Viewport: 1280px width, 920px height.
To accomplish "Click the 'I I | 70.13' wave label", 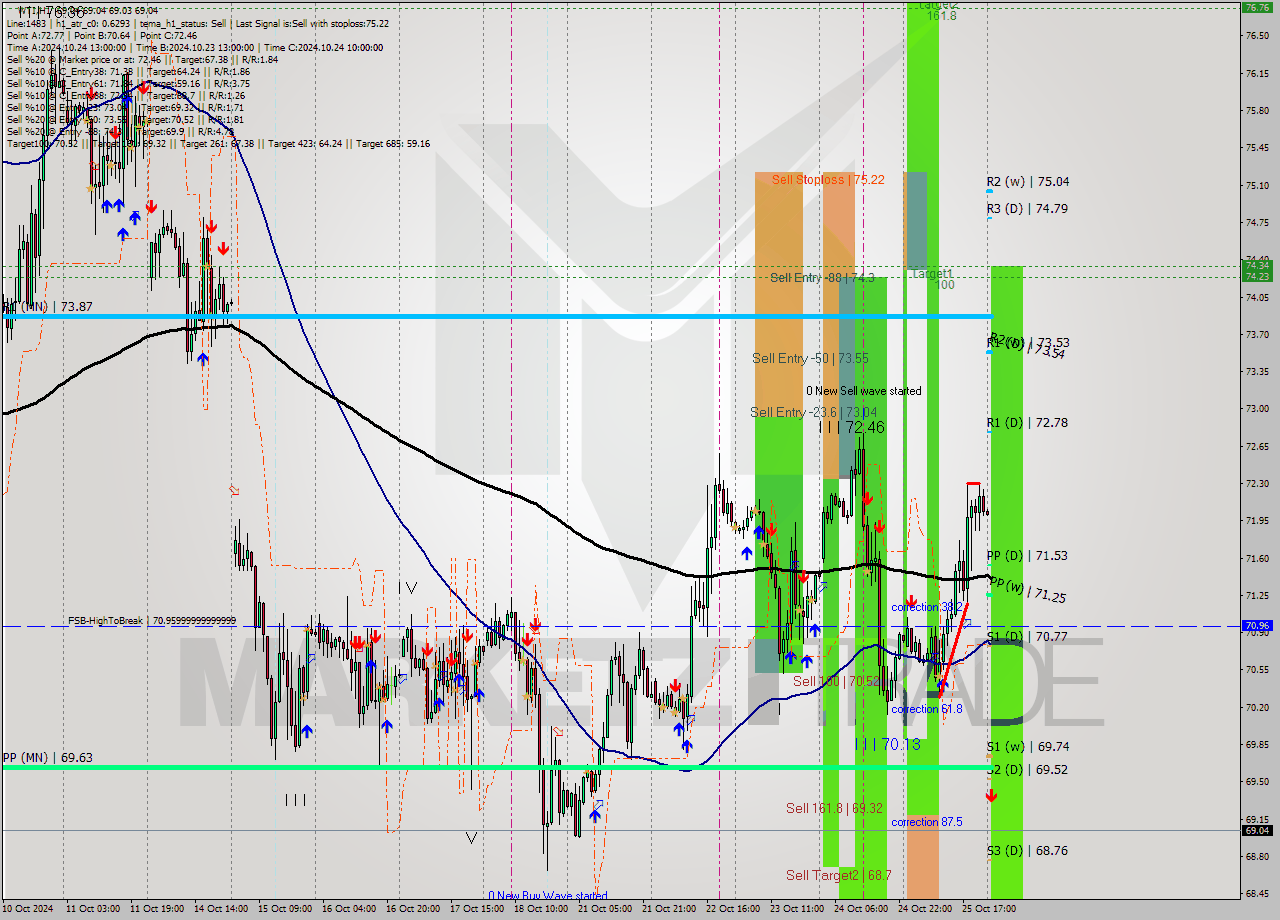I will pyautogui.click(x=887, y=743).
